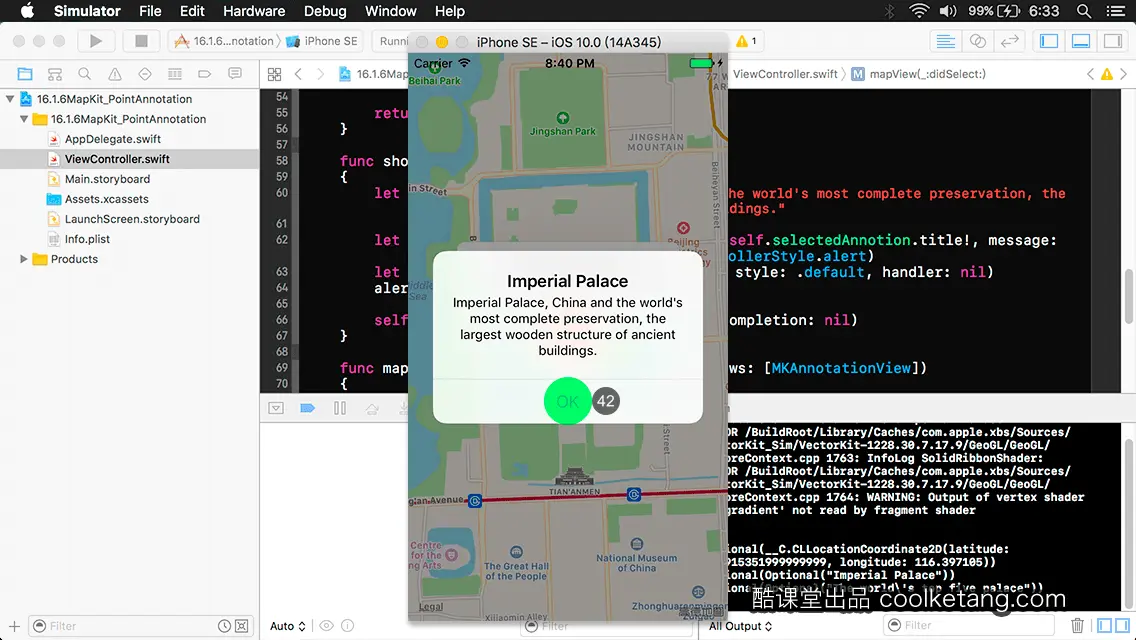
Task: Click the Xcode Run button
Action: pos(96,41)
